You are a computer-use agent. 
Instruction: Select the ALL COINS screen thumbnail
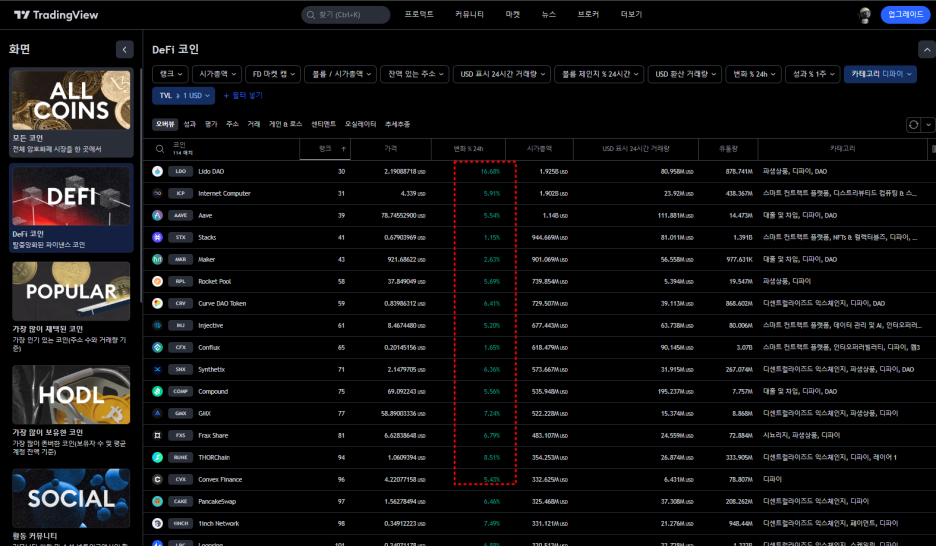click(71, 100)
